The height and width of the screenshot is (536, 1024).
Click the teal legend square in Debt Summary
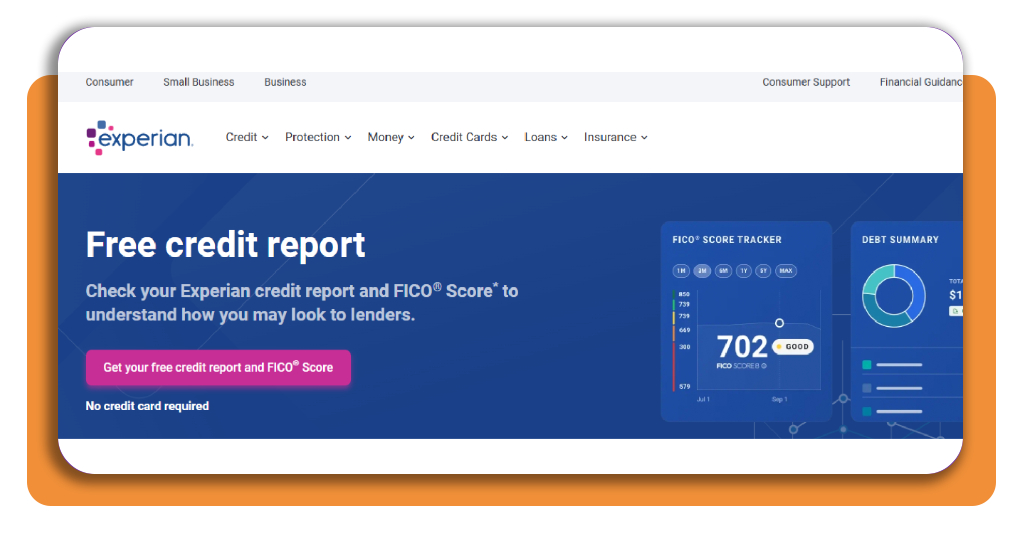pyautogui.click(x=867, y=365)
